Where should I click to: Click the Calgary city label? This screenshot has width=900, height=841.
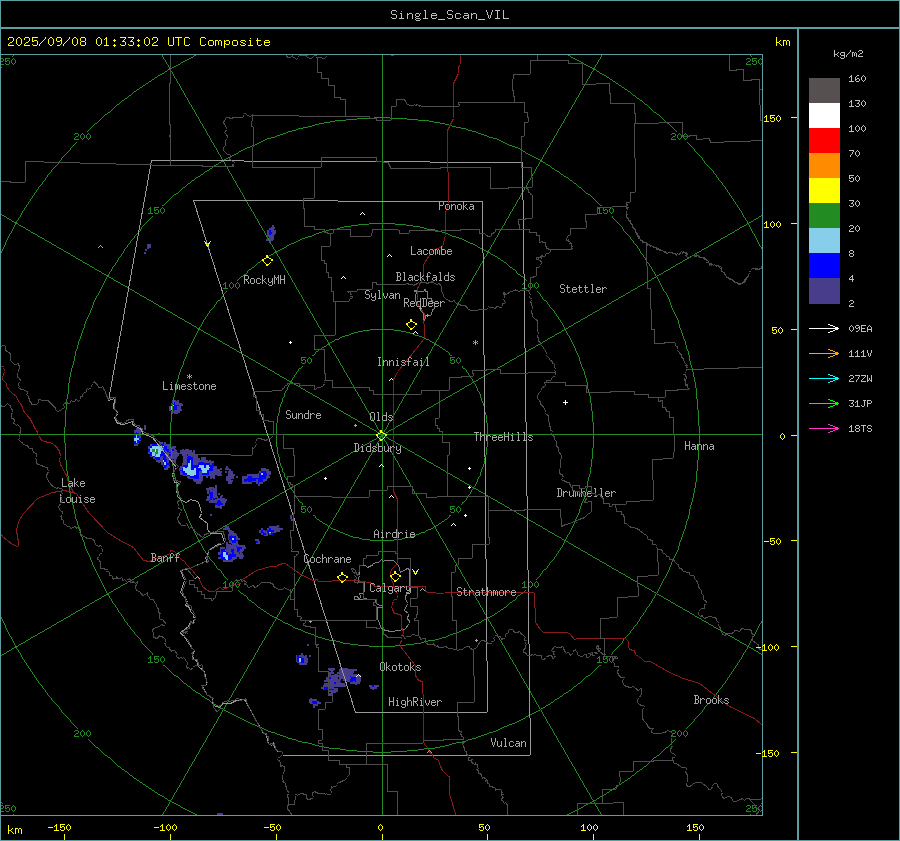pos(390,588)
